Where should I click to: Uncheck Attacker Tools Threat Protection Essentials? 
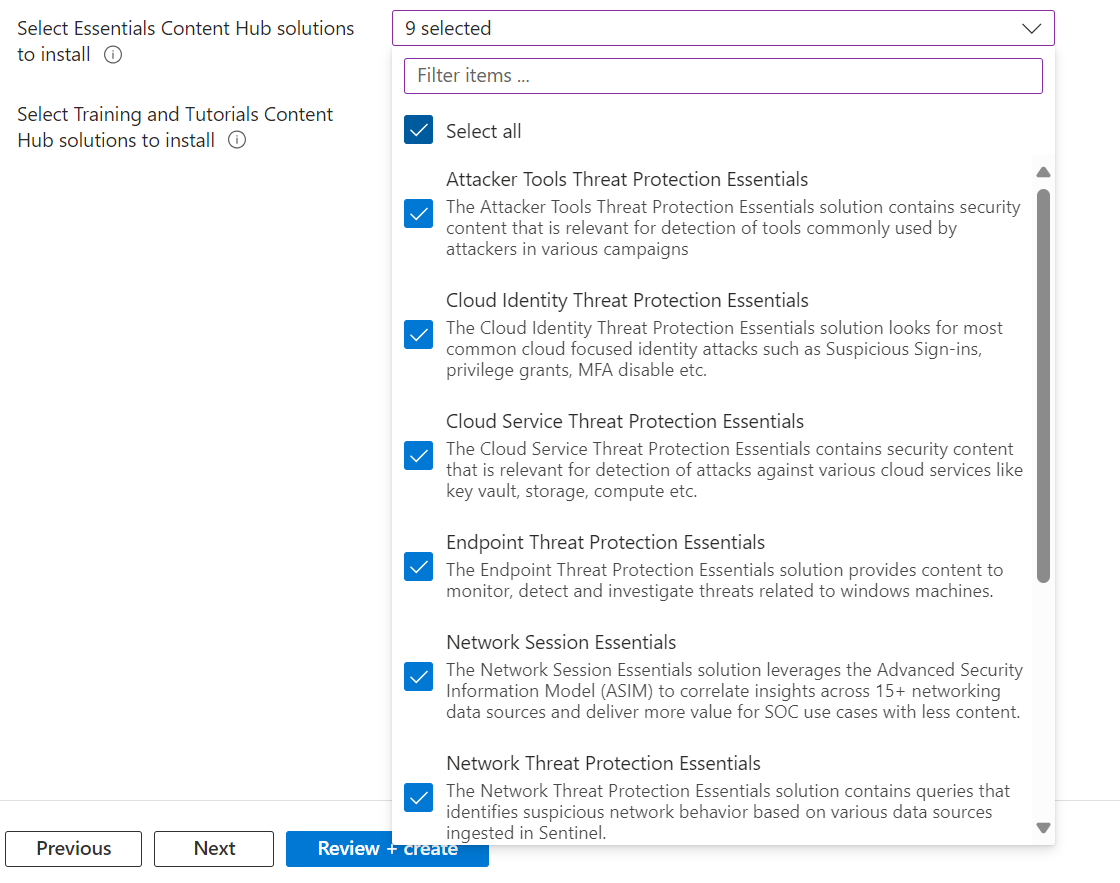pos(419,214)
